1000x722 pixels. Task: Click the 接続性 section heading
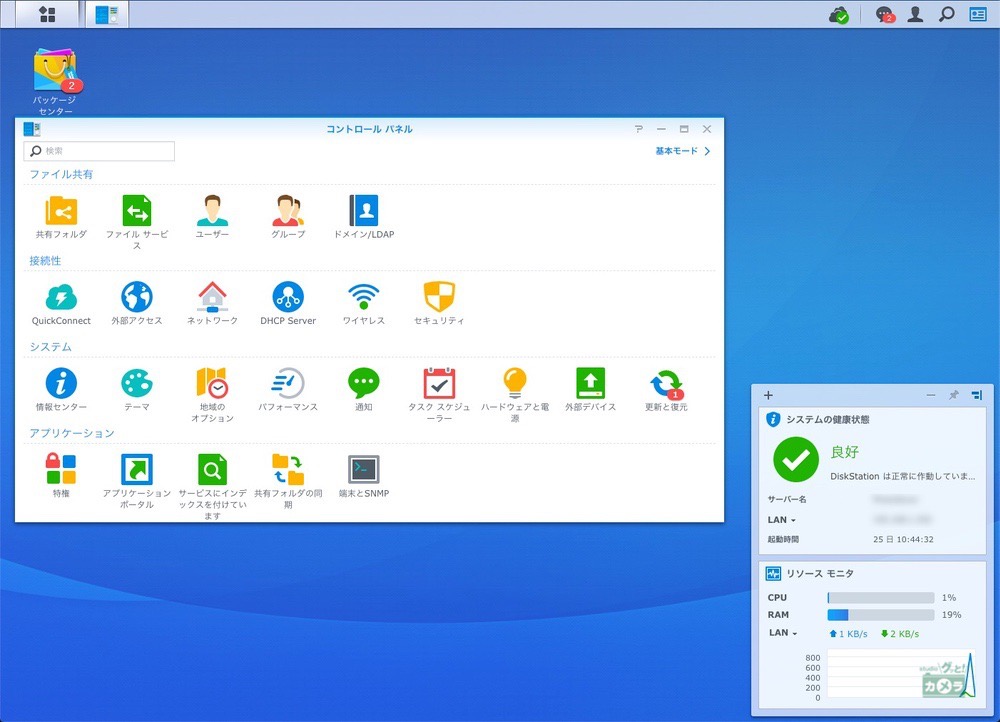(x=45, y=260)
